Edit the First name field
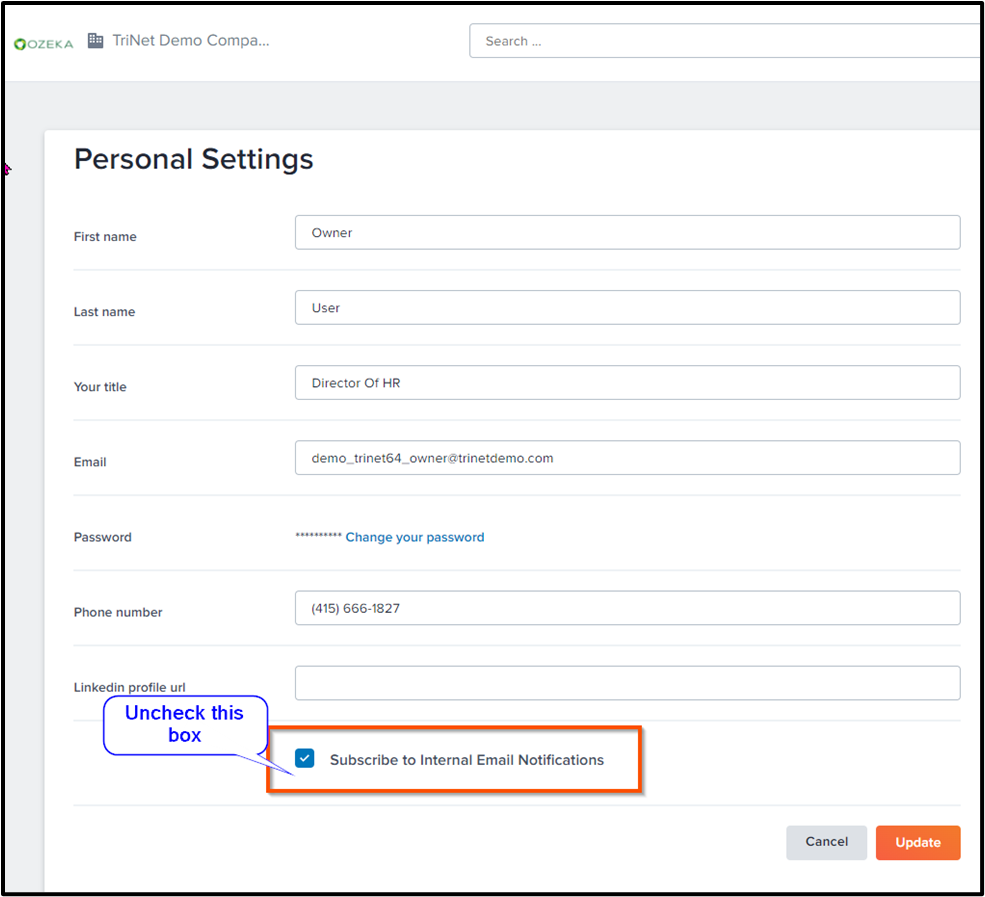The image size is (985, 897). pos(628,232)
